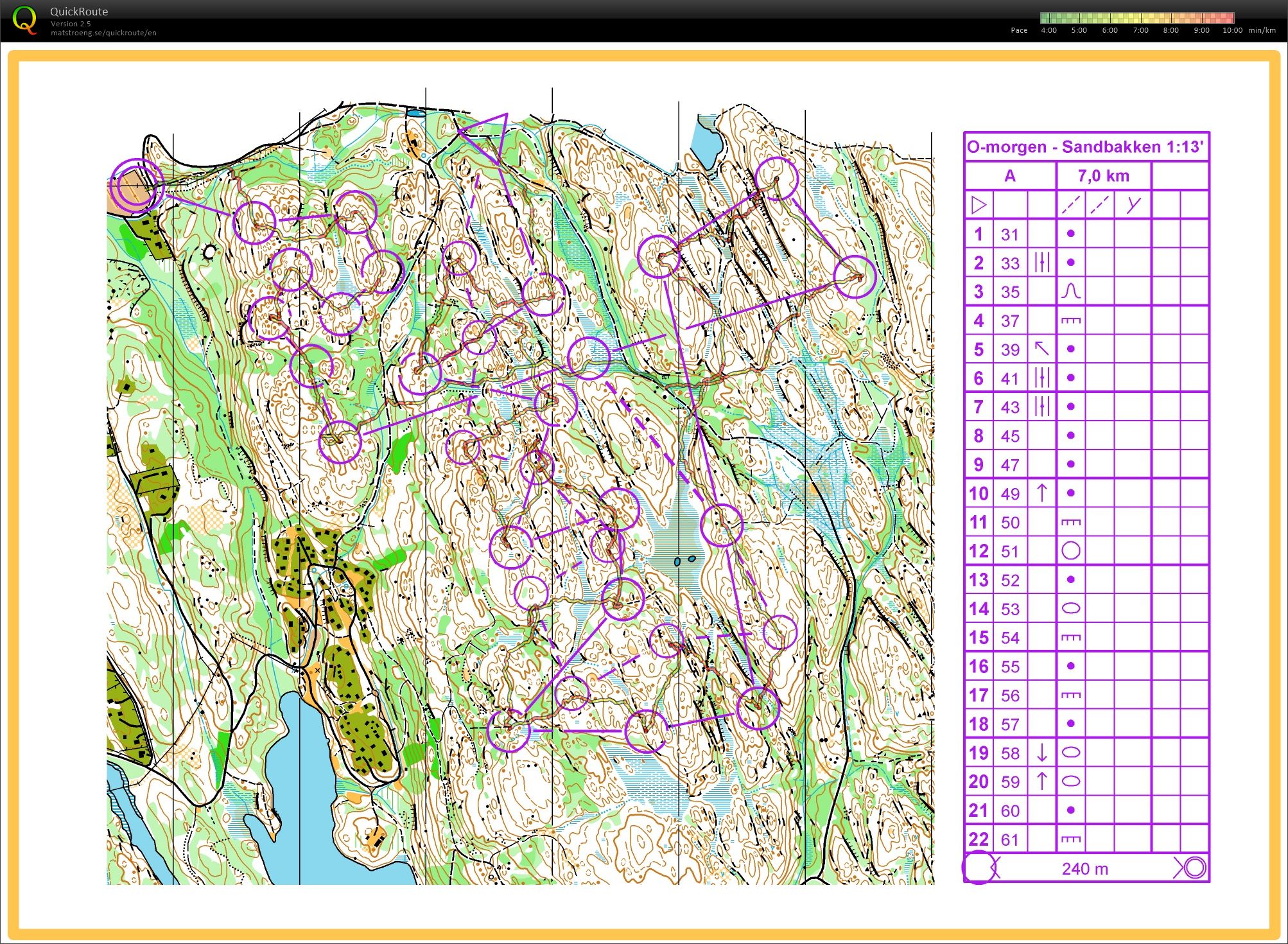The height and width of the screenshot is (944, 1288).
Task: Click the cliff symbol in control 4 row
Action: tap(1070, 320)
